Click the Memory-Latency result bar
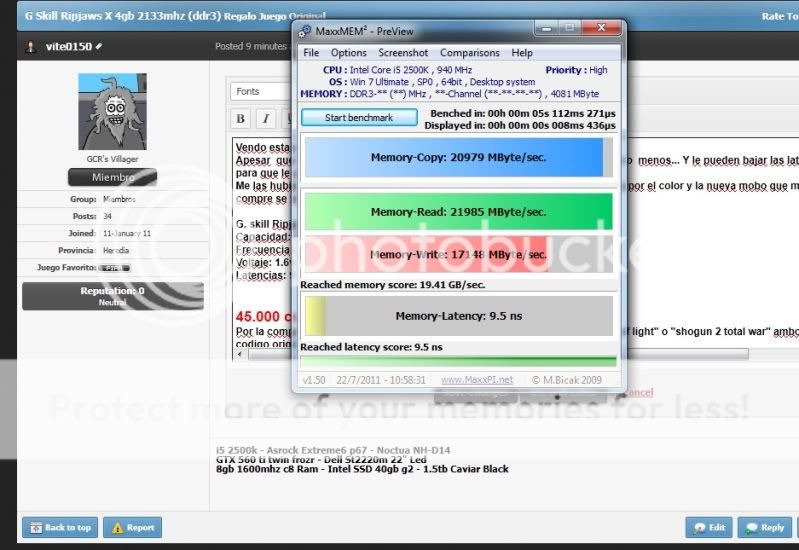The image size is (799, 550). 458,316
